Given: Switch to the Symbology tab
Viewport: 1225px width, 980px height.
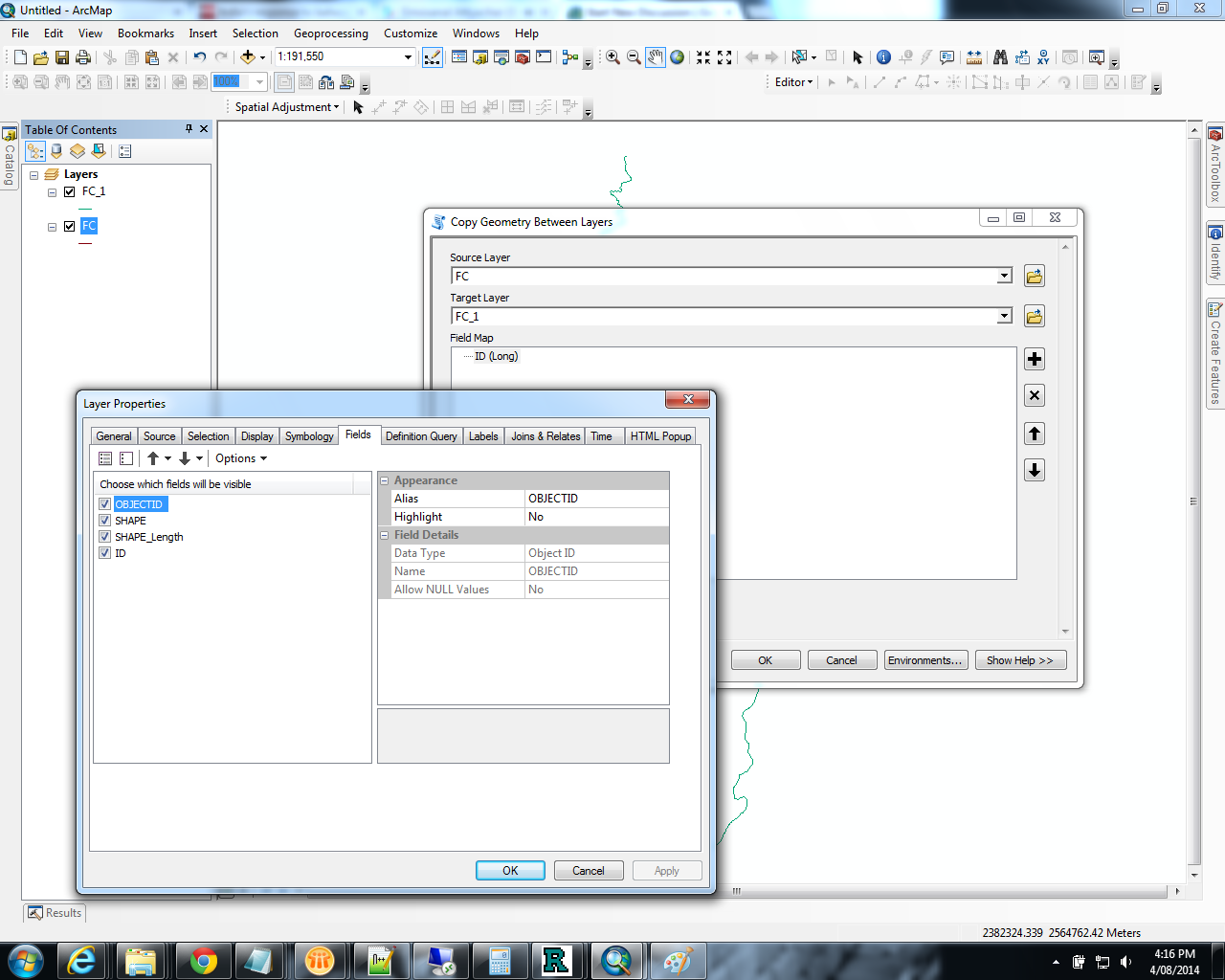Looking at the screenshot, I should (309, 436).
